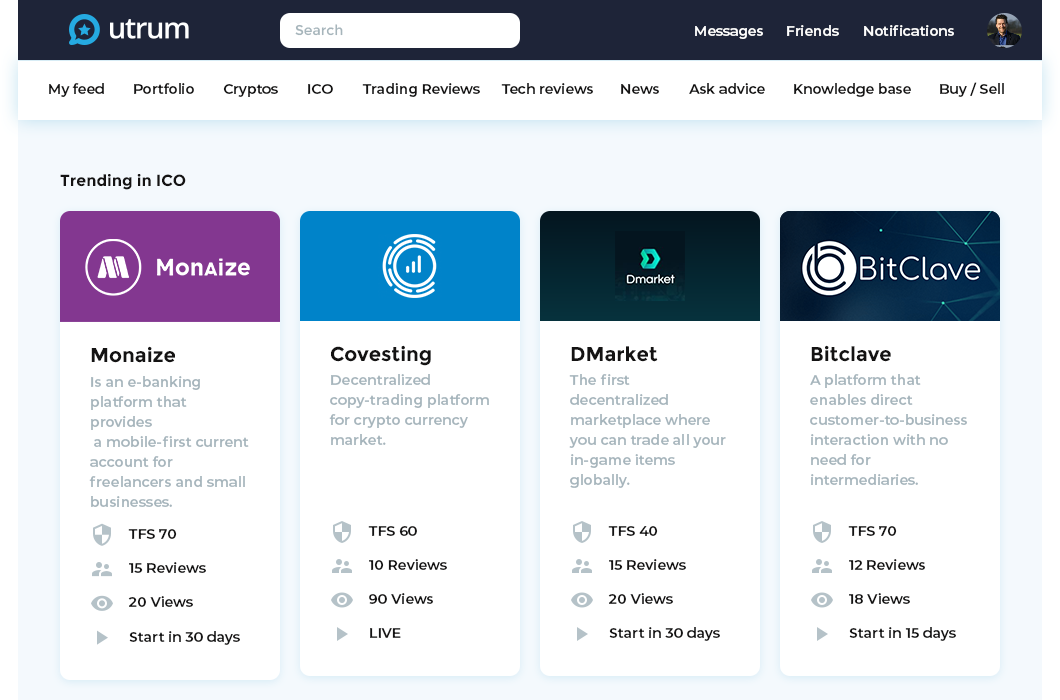Screen dimensions: 1060x700
Task: Click the shield icon on DMarket card
Action: 582,532
